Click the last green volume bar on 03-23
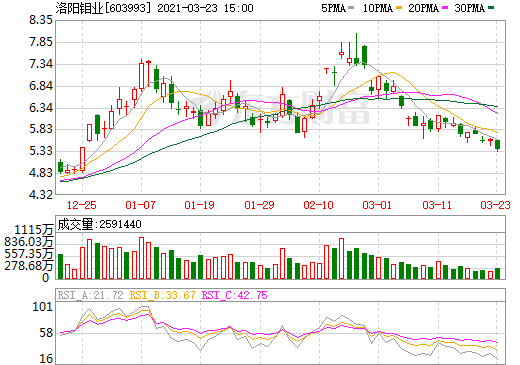This screenshot has height=365, width=520. pos(498,273)
